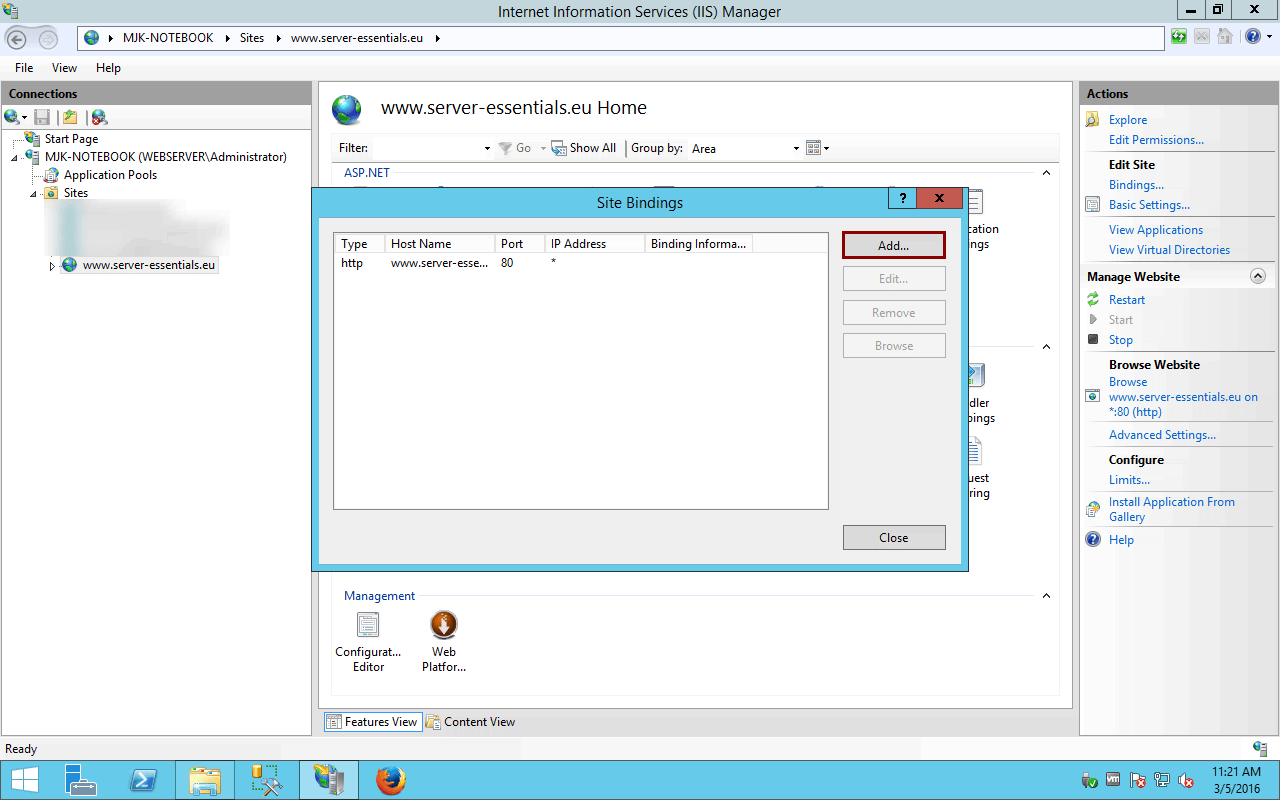1280x800 pixels.
Task: Click the Forward navigation arrow
Action: click(47, 39)
